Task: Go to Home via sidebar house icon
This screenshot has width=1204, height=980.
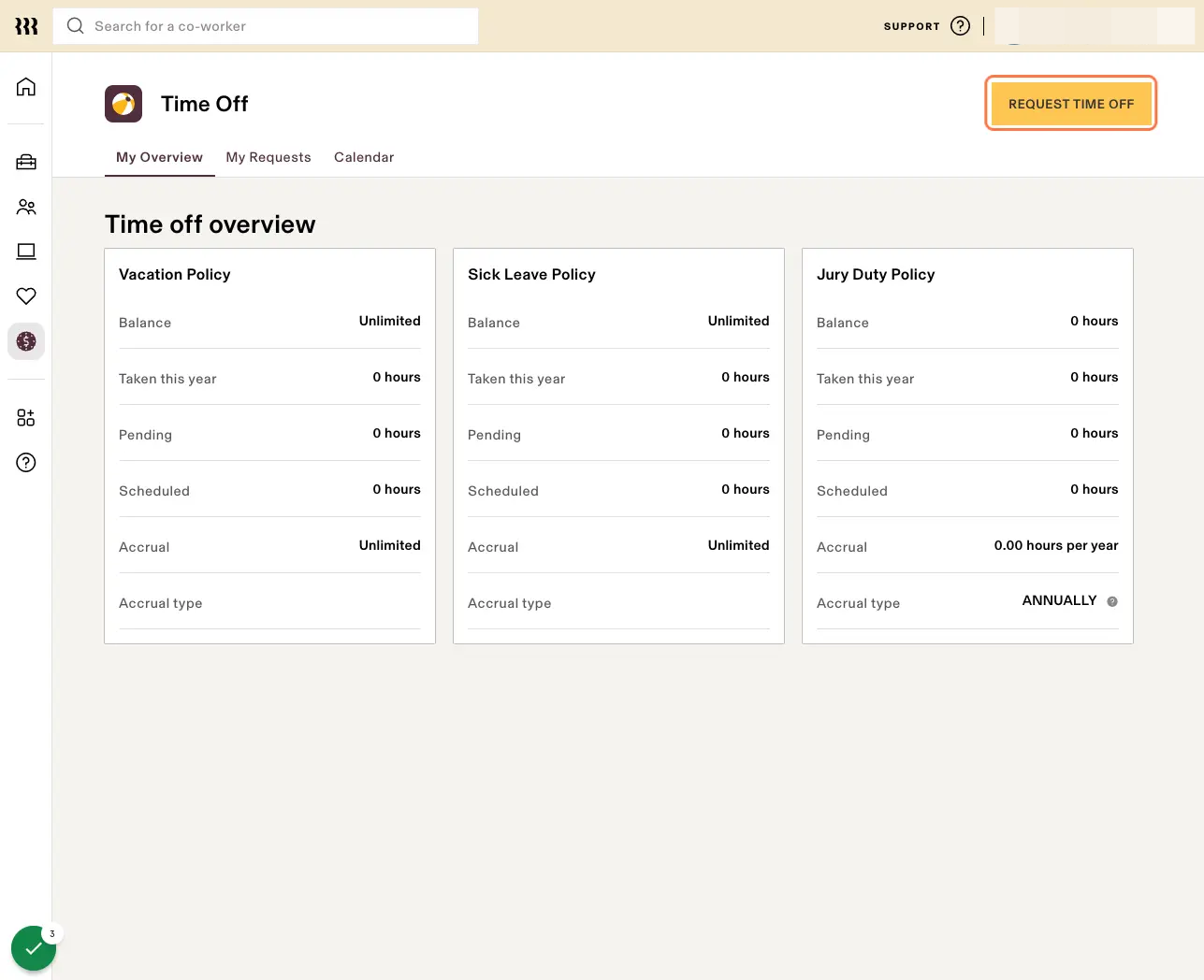Action: 26,87
